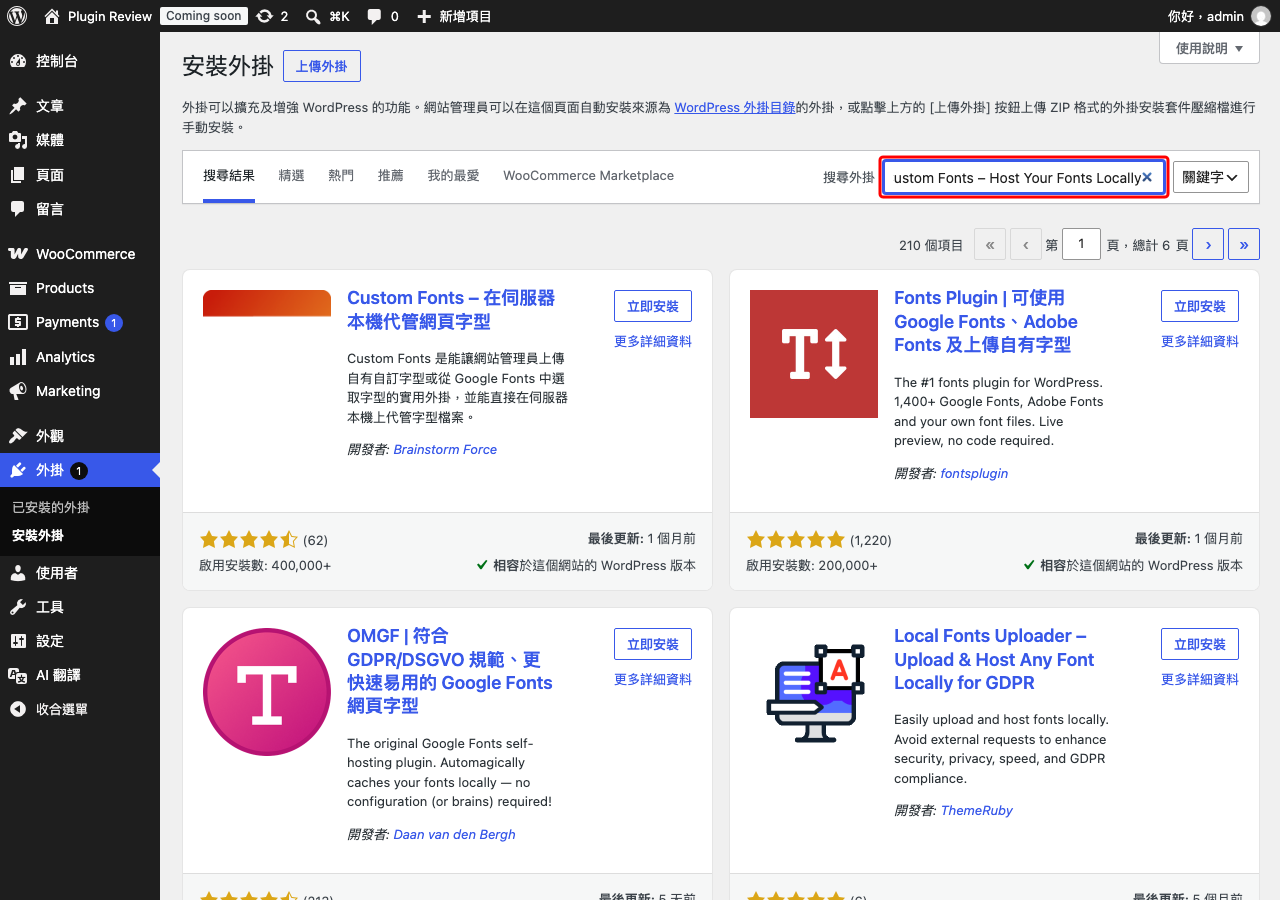
Task: Expand the 使用說明 help dropdown
Action: (1209, 48)
